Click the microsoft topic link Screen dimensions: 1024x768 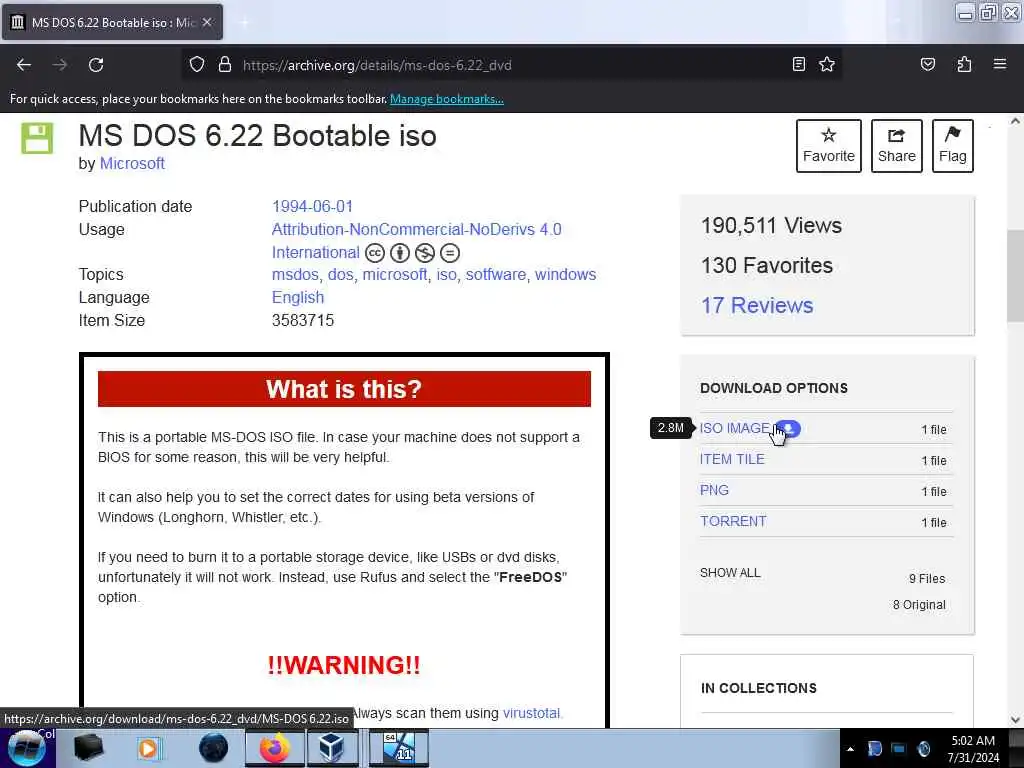(x=394, y=274)
